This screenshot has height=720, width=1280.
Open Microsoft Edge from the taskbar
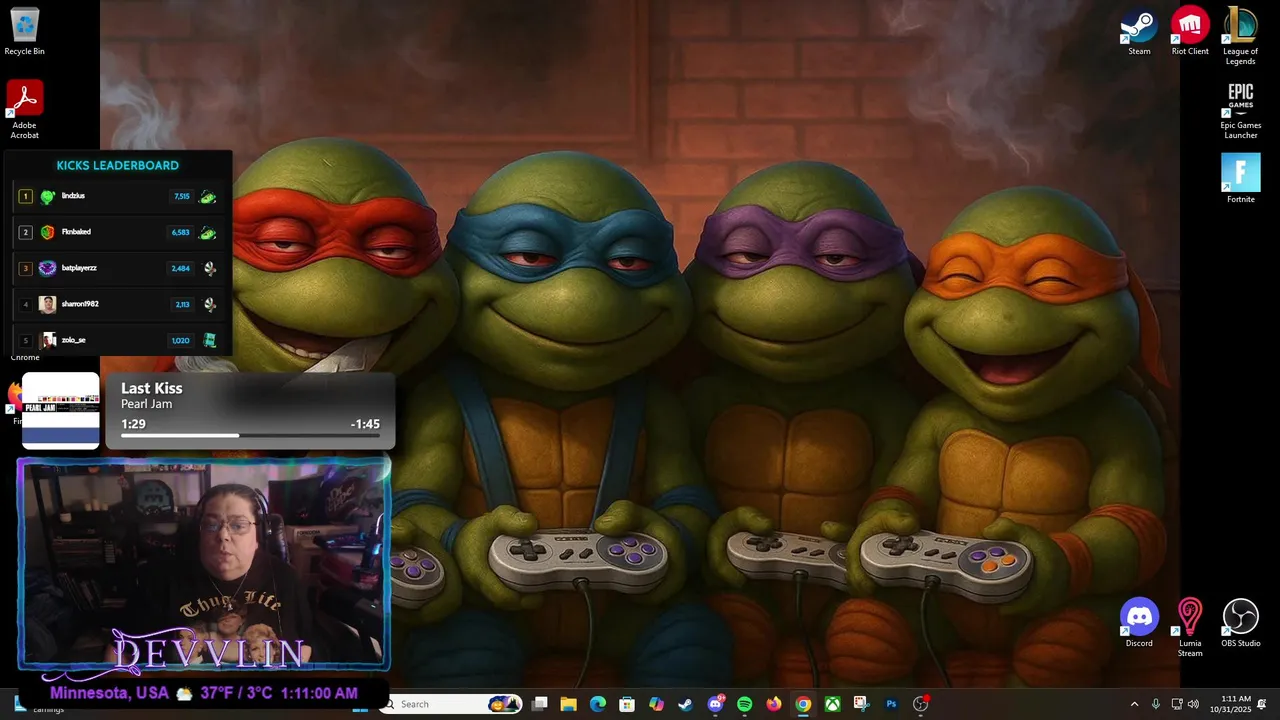598,704
